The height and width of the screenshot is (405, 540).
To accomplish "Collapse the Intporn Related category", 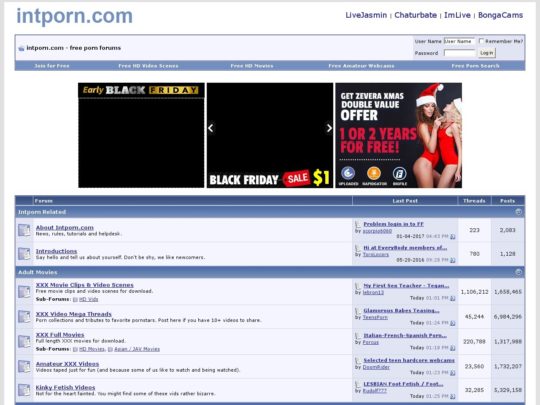I will (x=519, y=212).
